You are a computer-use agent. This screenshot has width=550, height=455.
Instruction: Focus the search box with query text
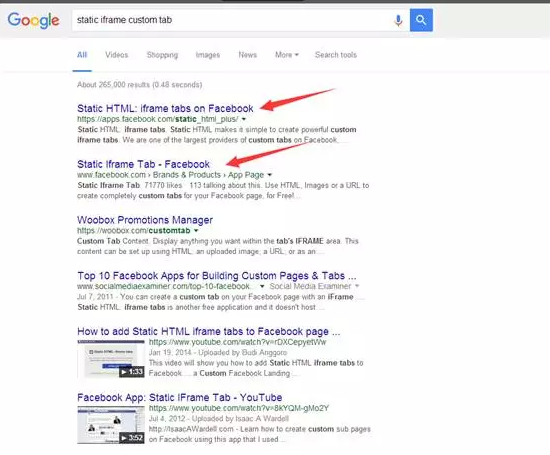click(232, 20)
